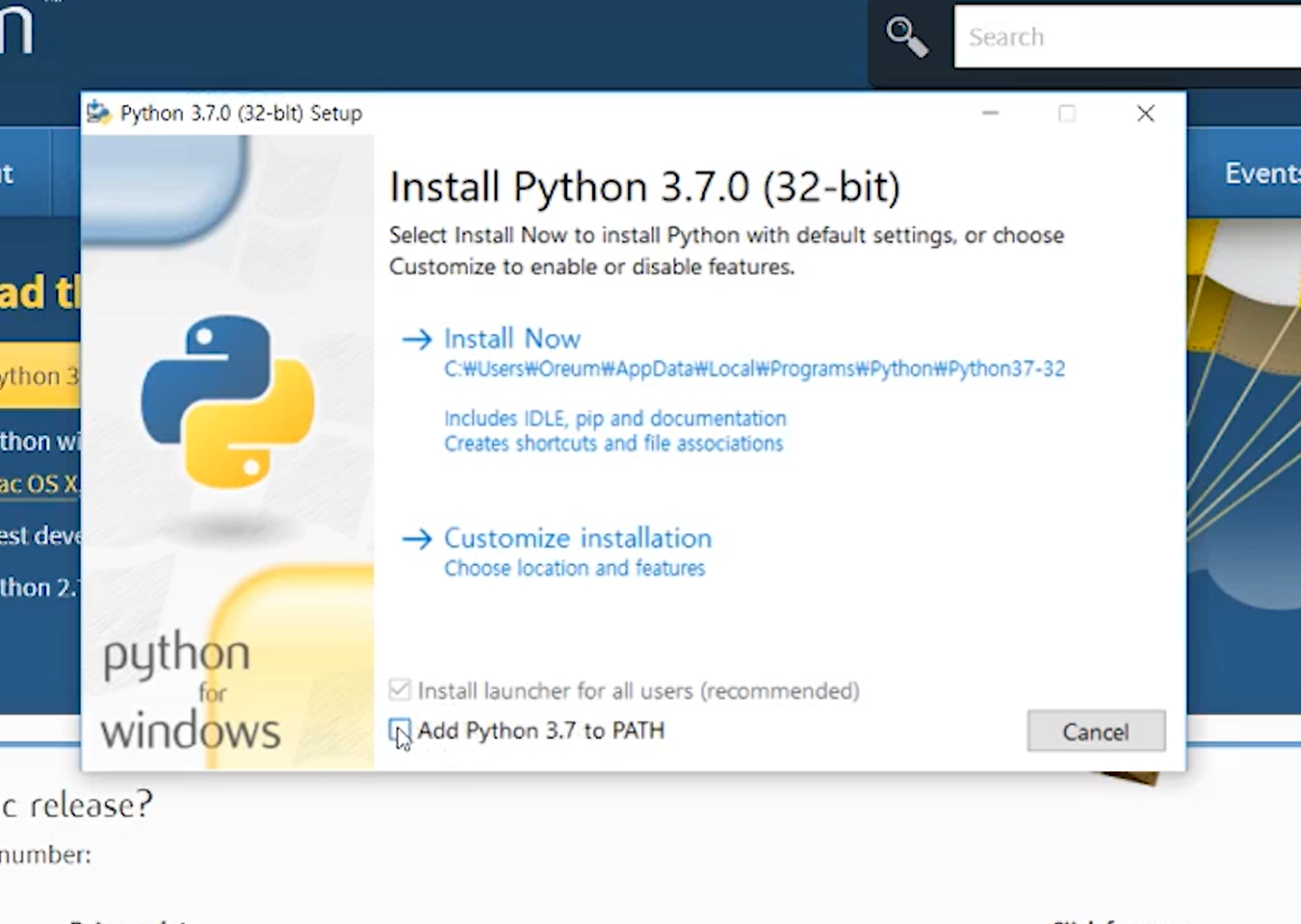Screen dimensions: 1301x924
Task: Click 'Includes IDLE, pip and documentation' text
Action: click(x=615, y=419)
